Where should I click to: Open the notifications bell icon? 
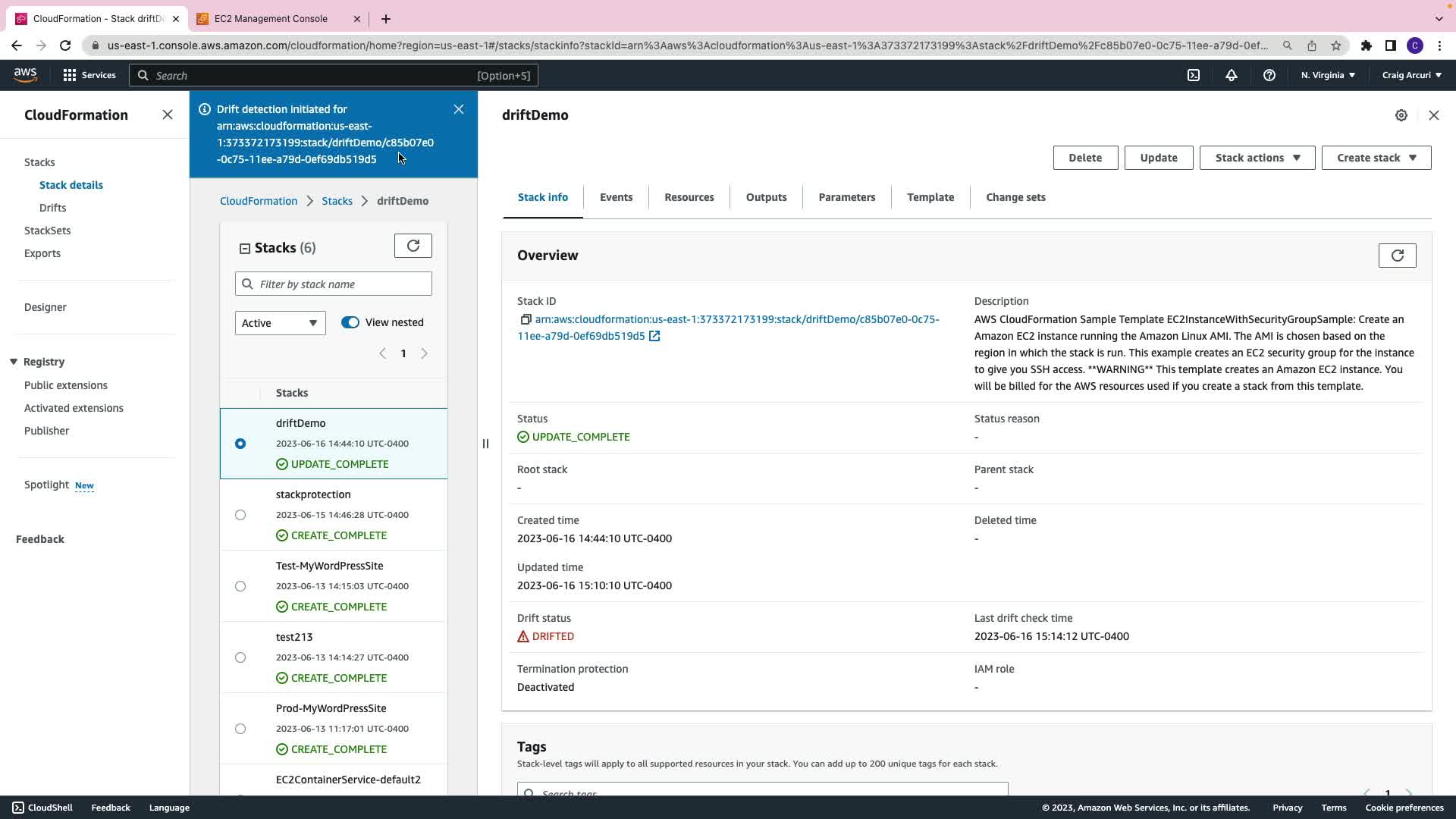coord(1232,75)
